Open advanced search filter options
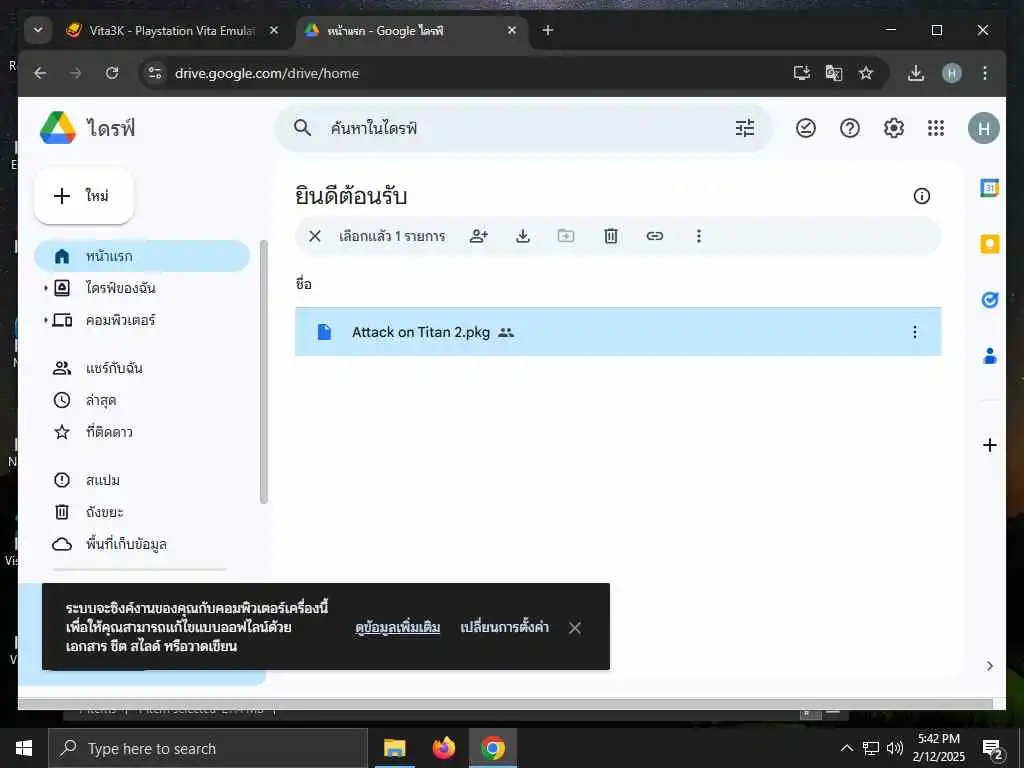Viewport: 1024px width, 768px height. [x=744, y=128]
